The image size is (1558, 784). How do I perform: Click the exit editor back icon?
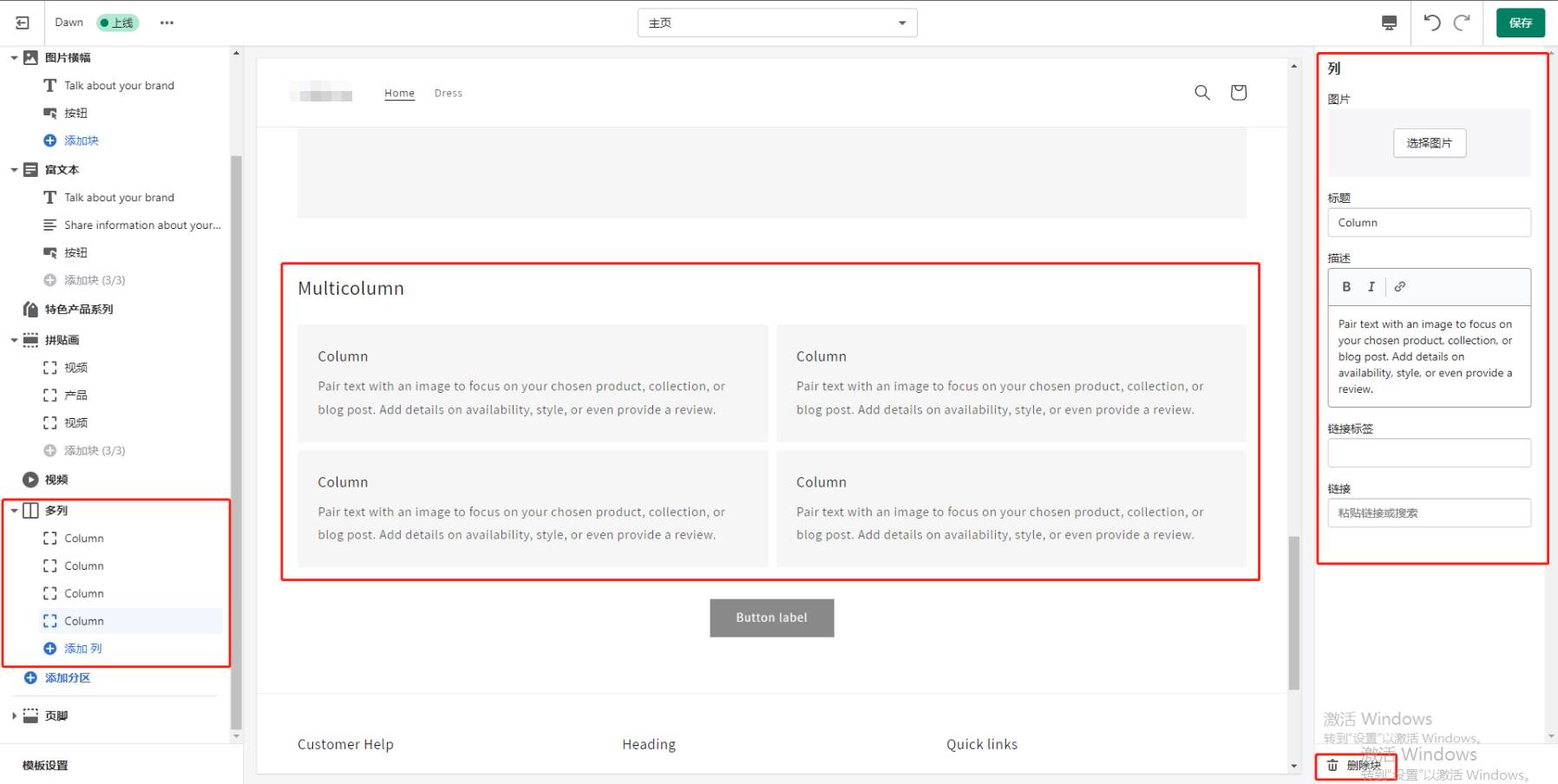pos(23,23)
